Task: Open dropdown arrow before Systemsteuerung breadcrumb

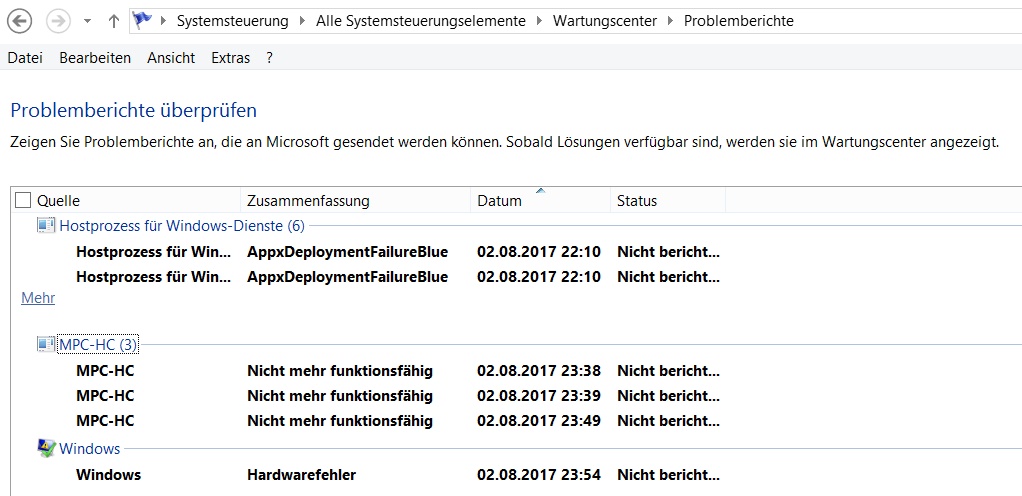Action: point(162,22)
